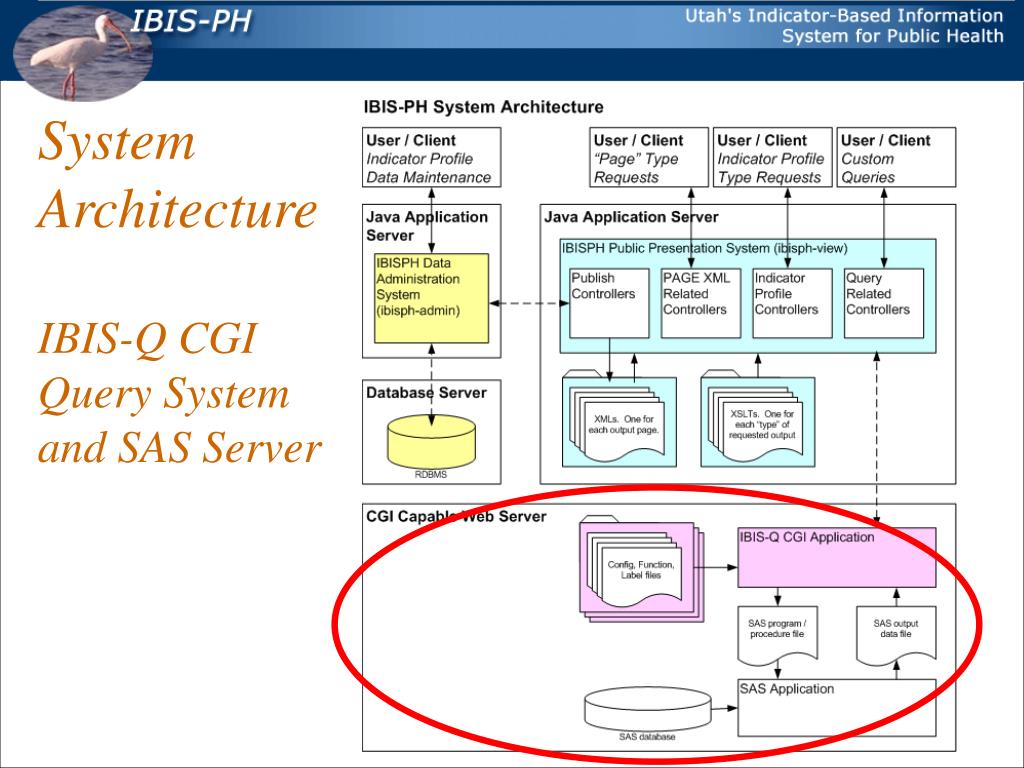1024x768 pixels.
Task: Click the yellow IBISPH Data Administration System box
Action: coord(431,298)
